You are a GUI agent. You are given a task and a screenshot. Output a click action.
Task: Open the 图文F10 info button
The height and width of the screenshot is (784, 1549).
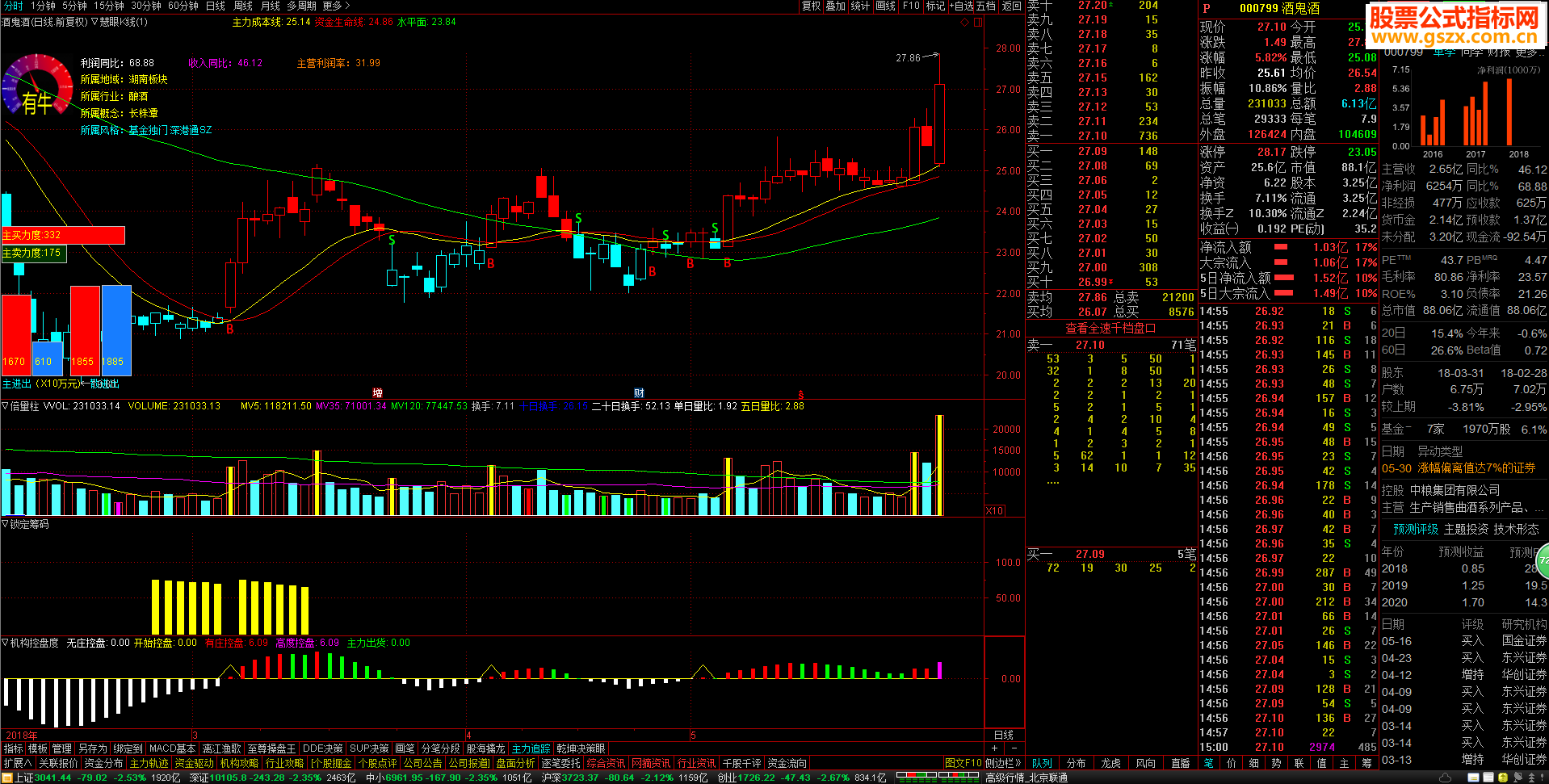coord(963,763)
